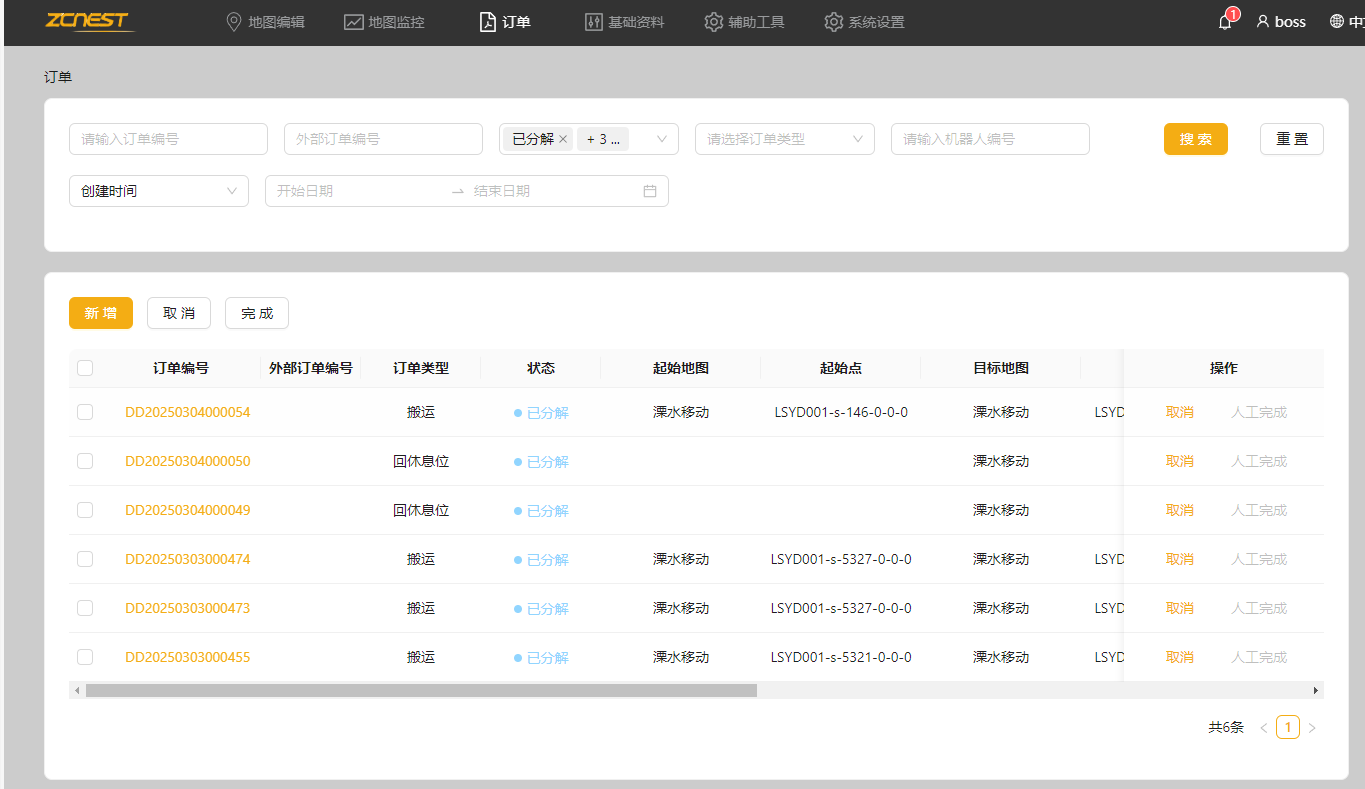The image size is (1365, 789).
Task: Open 基础资料 menu
Action: [x=625, y=22]
